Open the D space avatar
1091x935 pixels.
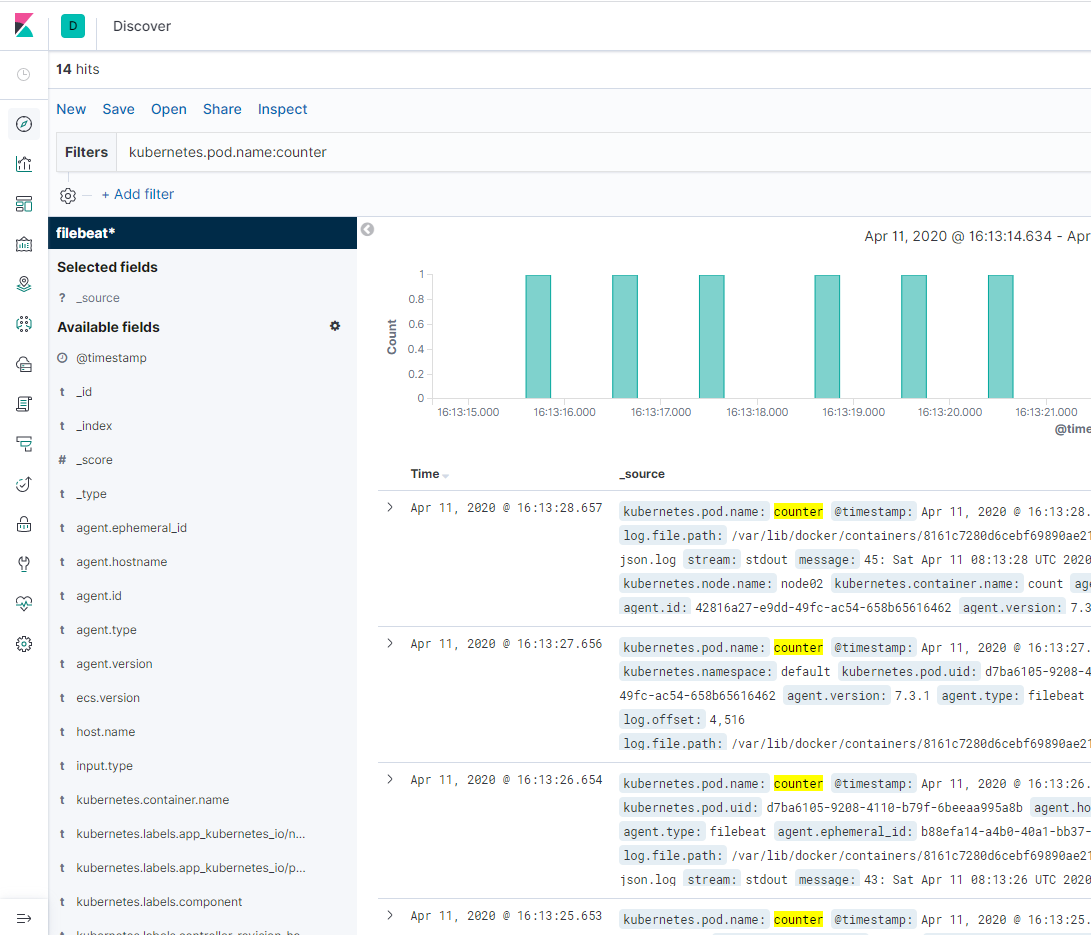point(72,26)
